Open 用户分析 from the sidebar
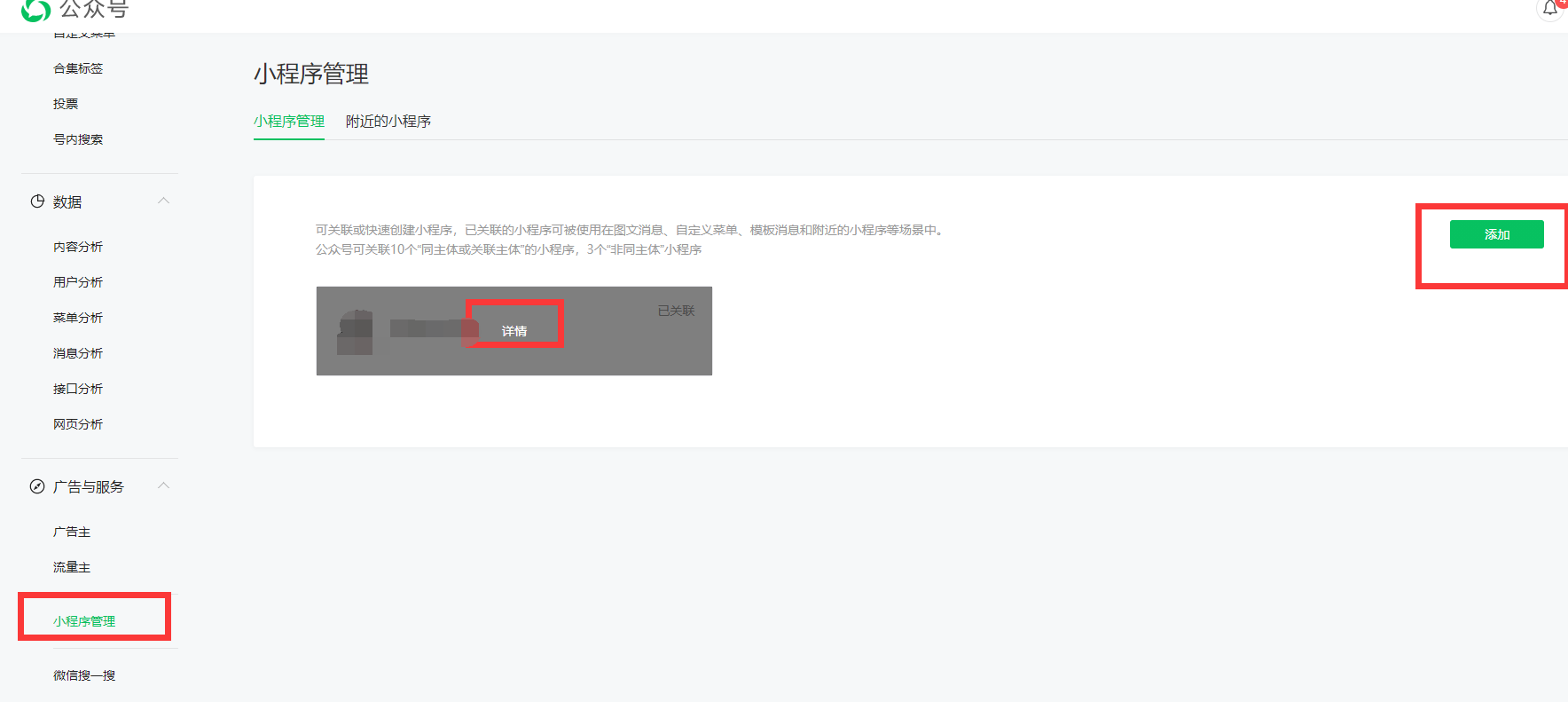The height and width of the screenshot is (702, 1568). (x=78, y=282)
